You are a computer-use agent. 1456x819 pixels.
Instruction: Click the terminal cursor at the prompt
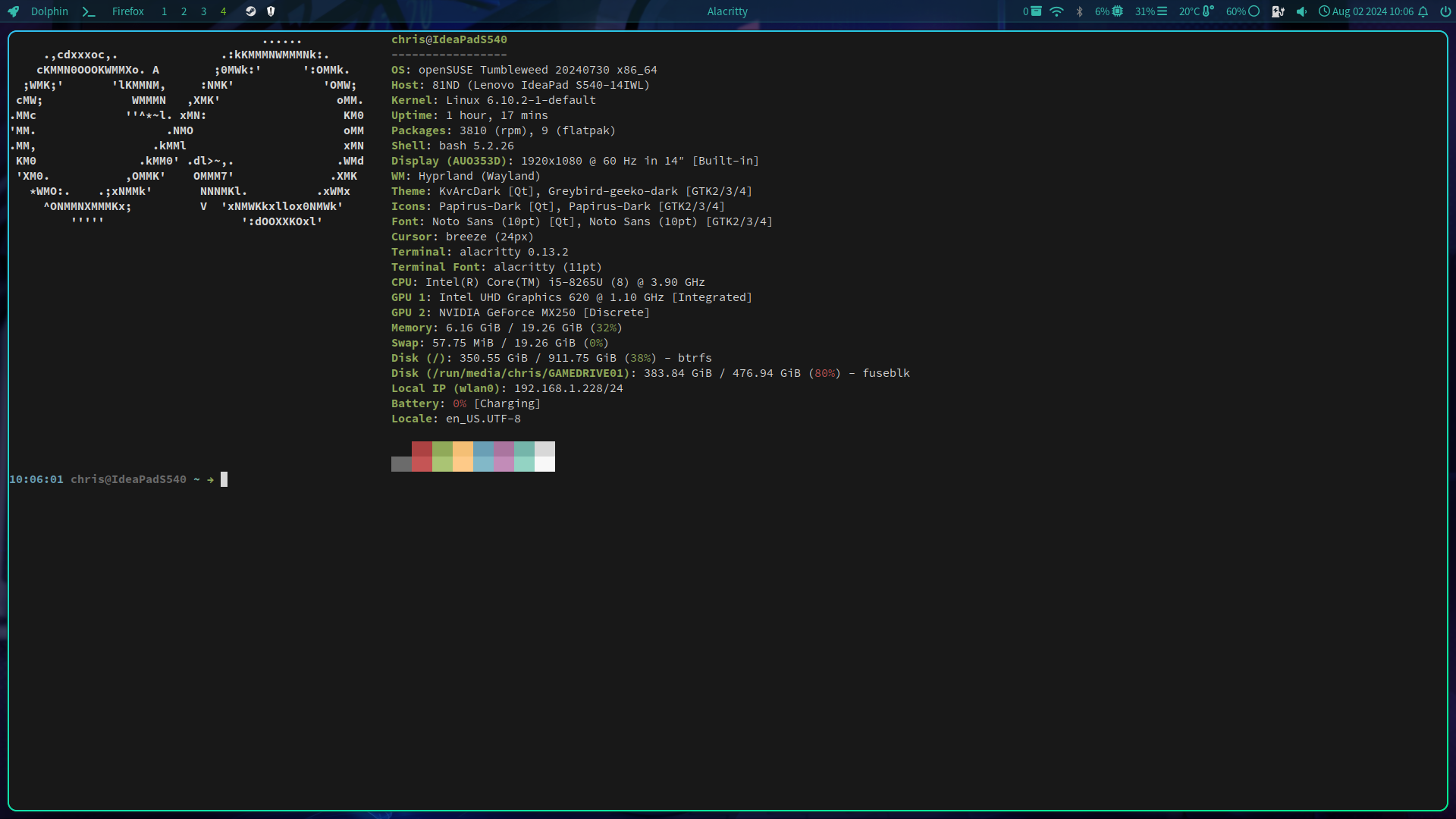[x=224, y=479]
